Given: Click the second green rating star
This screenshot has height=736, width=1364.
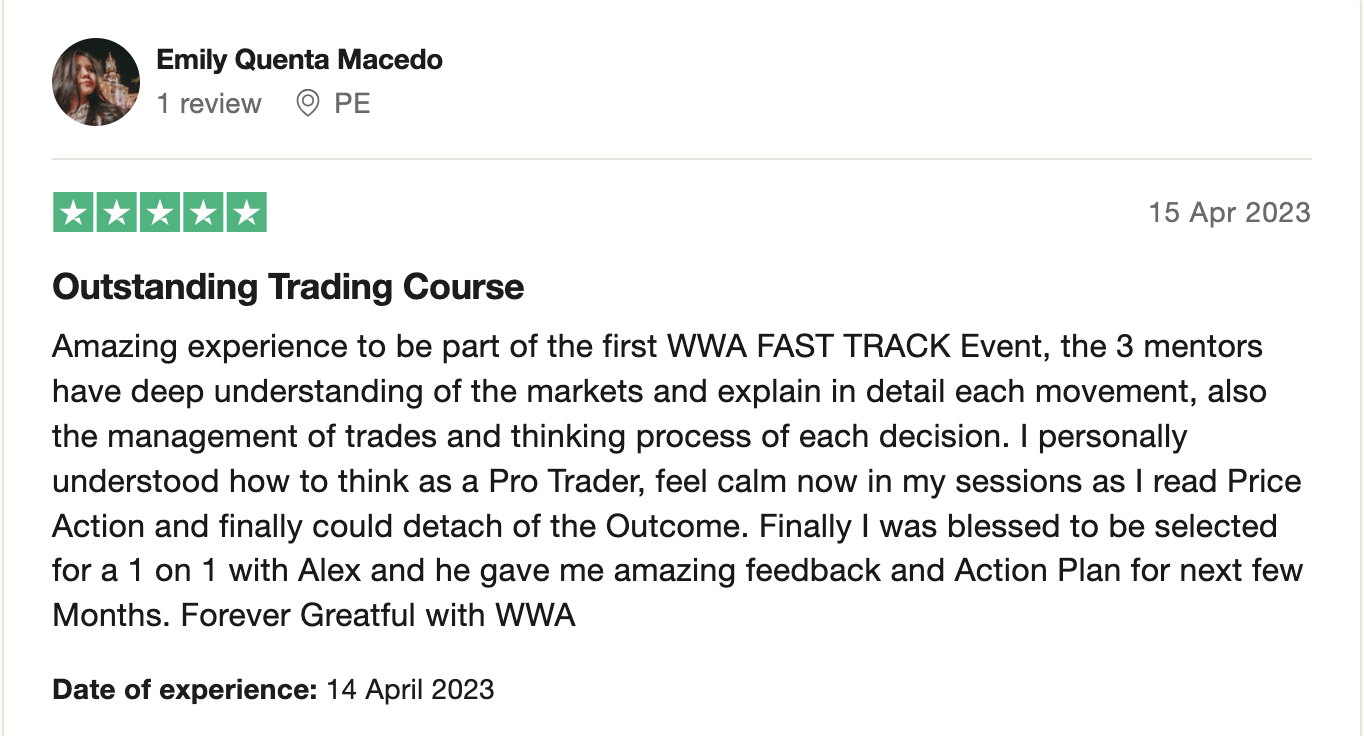Looking at the screenshot, I should 116,213.
